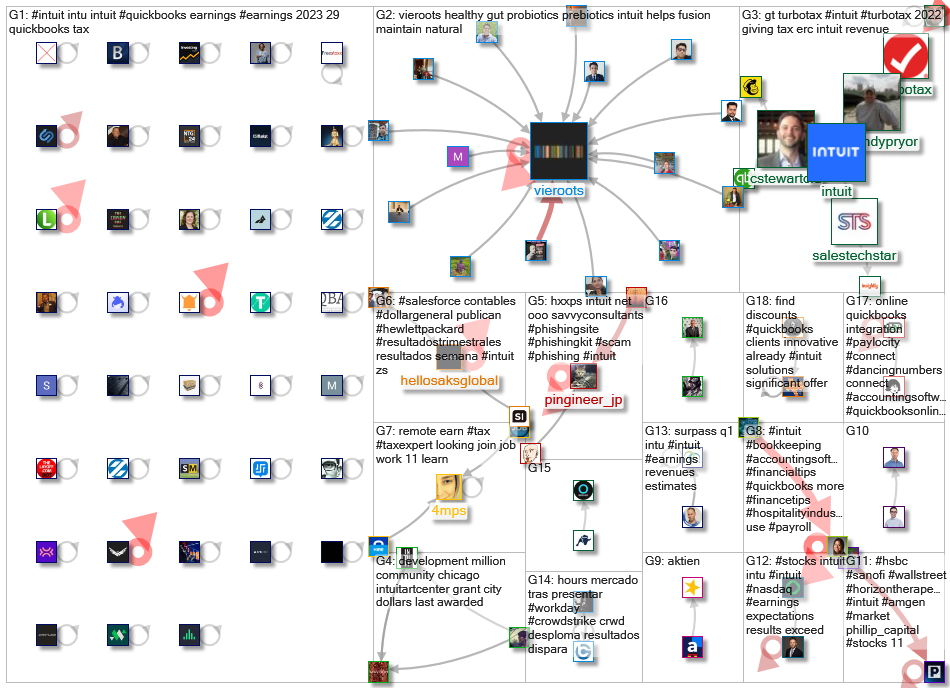Click the SM node in G1
Image resolution: width=950 pixels, height=688 pixels.
point(189,468)
